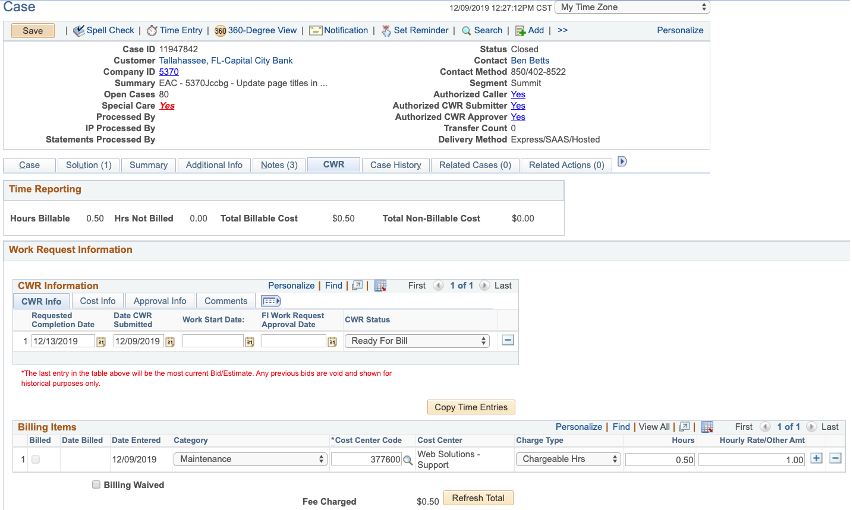Open calendar for Requested Completion Date
Viewport: 852px width, 510px height.
[101, 342]
